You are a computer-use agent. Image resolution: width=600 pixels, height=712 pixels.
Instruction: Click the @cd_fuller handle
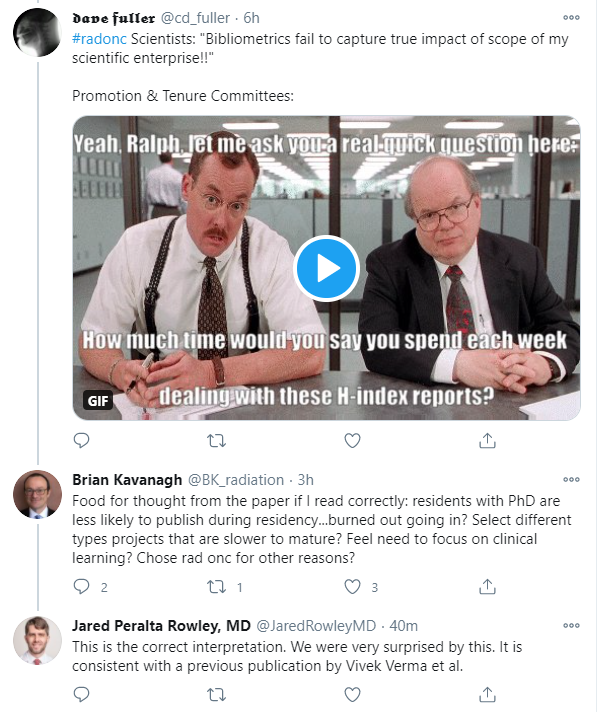point(197,18)
